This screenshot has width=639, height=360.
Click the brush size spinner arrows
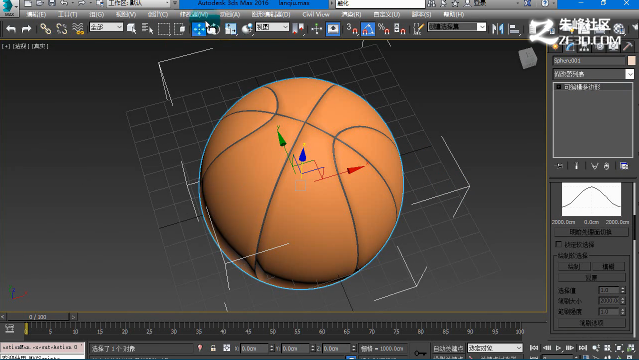coord(622,300)
